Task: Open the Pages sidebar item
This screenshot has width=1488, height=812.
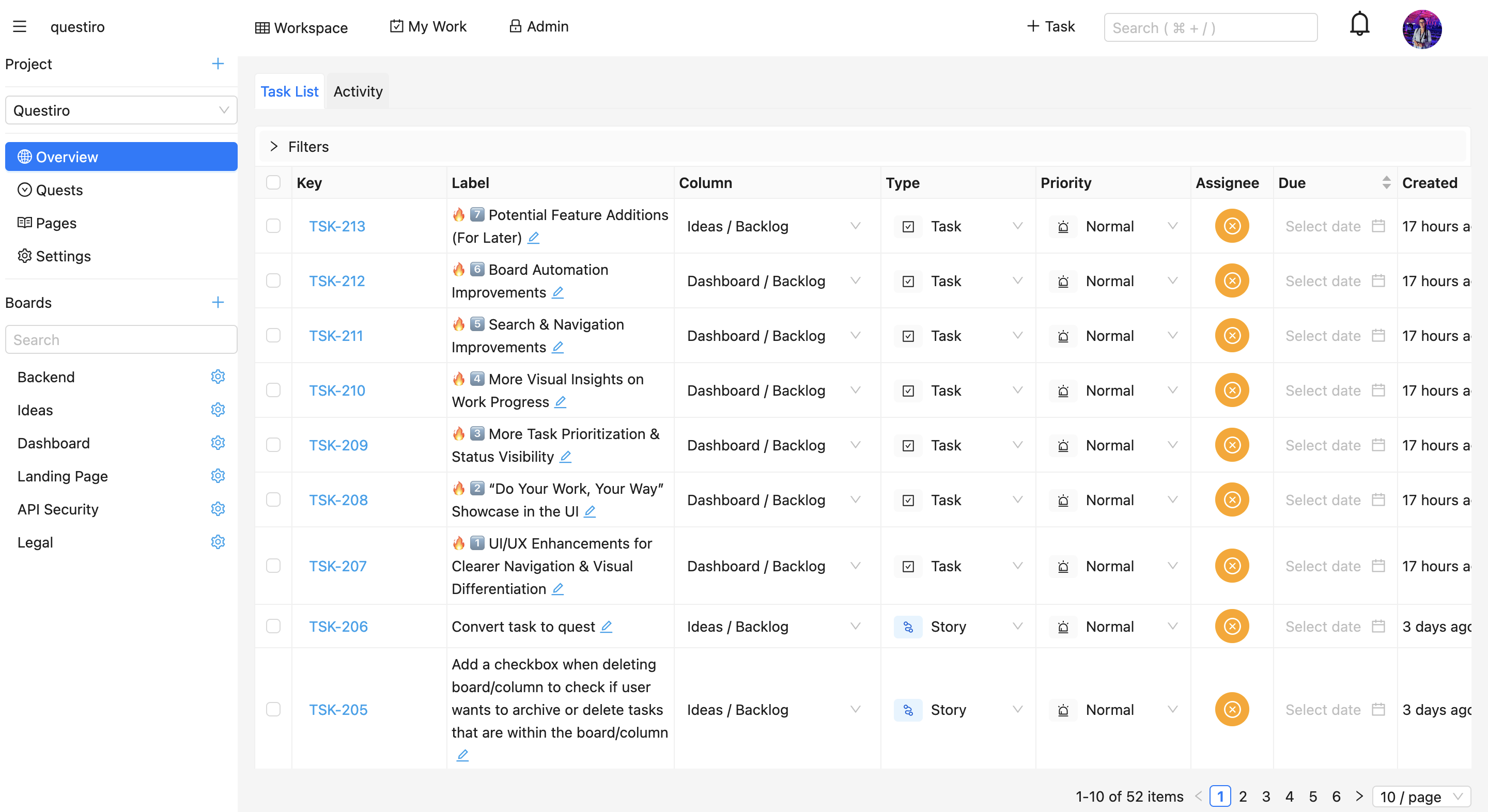Action: 121,222
